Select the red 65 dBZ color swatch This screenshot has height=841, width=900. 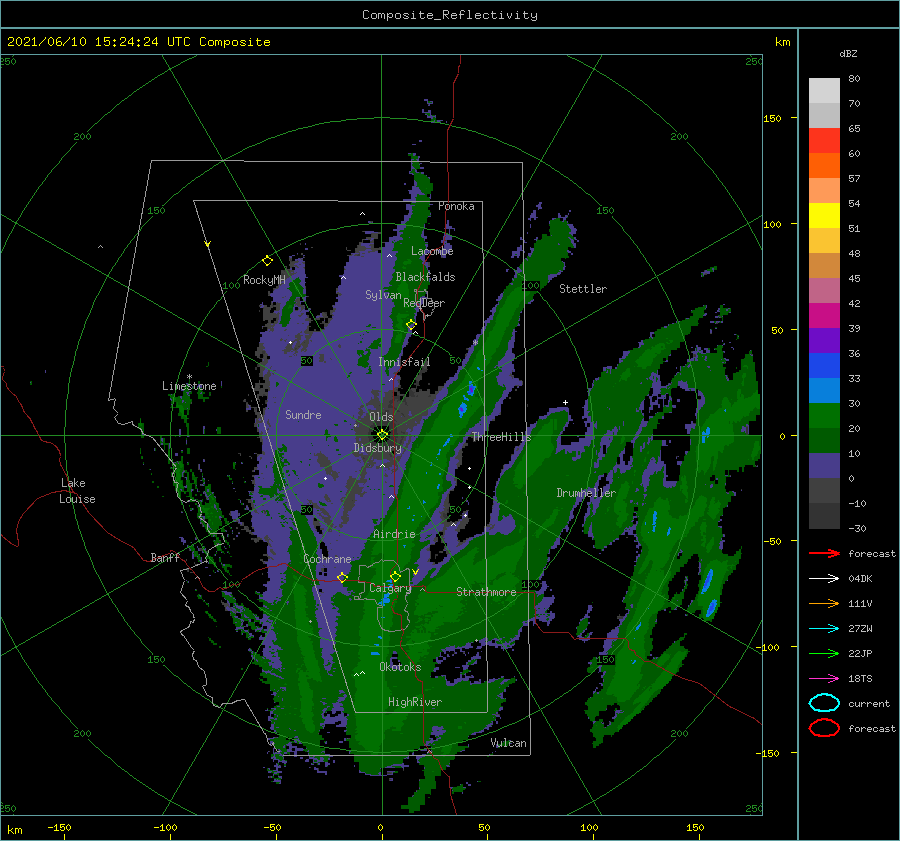pyautogui.click(x=824, y=140)
